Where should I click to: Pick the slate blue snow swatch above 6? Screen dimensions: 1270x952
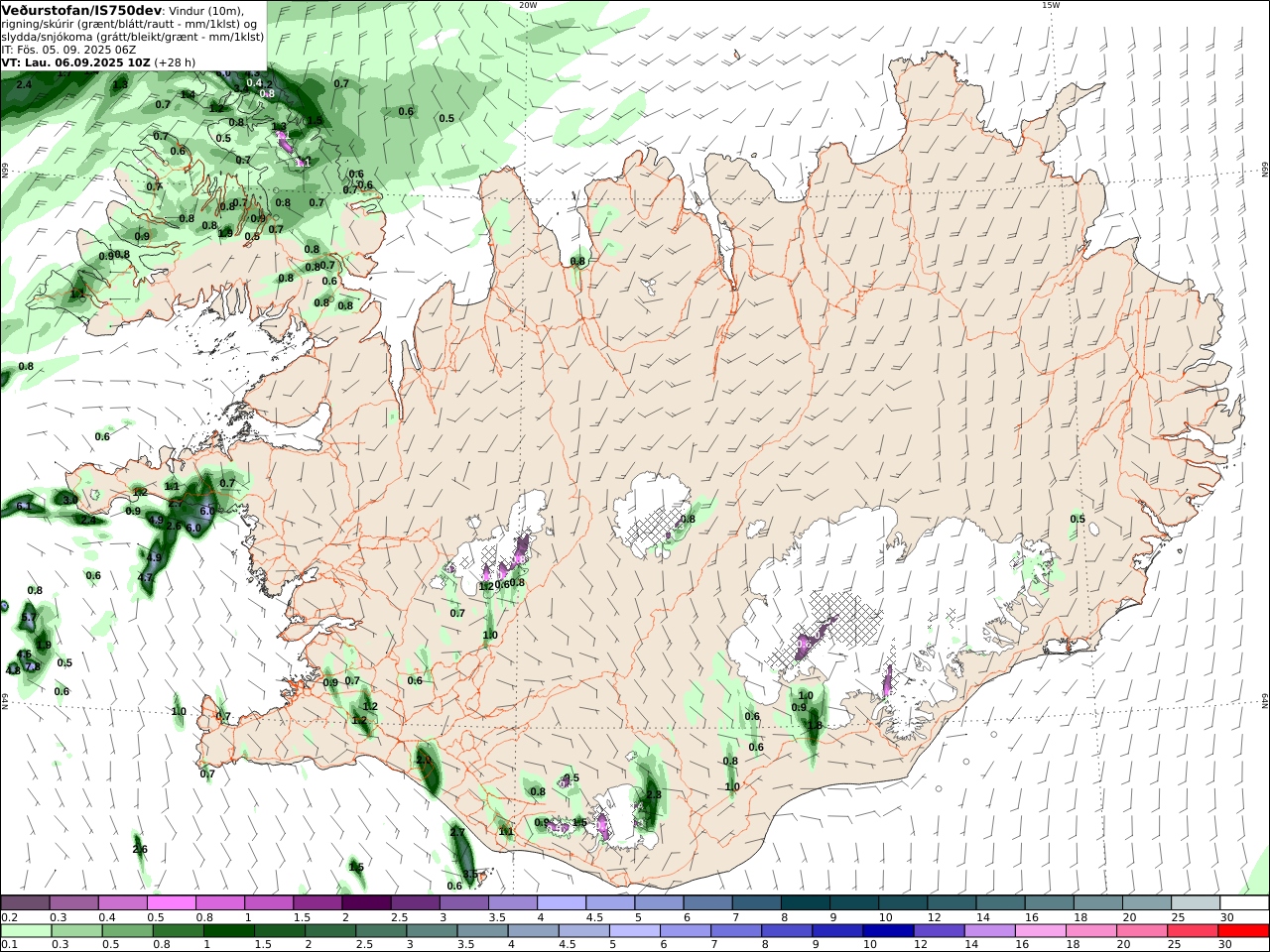click(705, 902)
